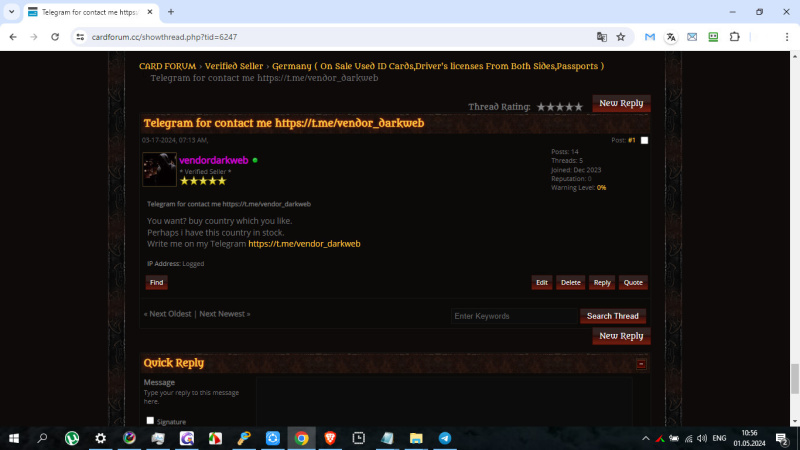Open the Extensions puzzle icon
The height and width of the screenshot is (450, 800).
[x=735, y=37]
